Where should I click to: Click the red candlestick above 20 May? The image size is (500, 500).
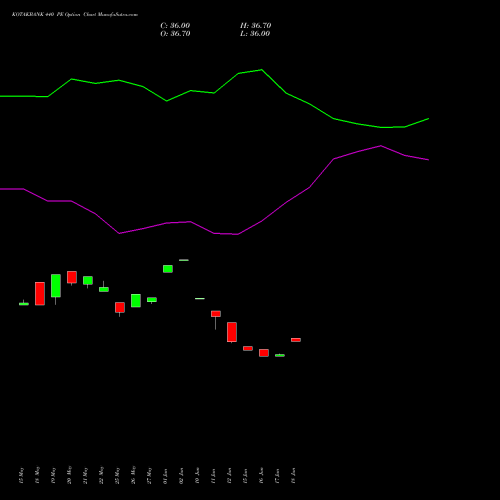pos(72,277)
